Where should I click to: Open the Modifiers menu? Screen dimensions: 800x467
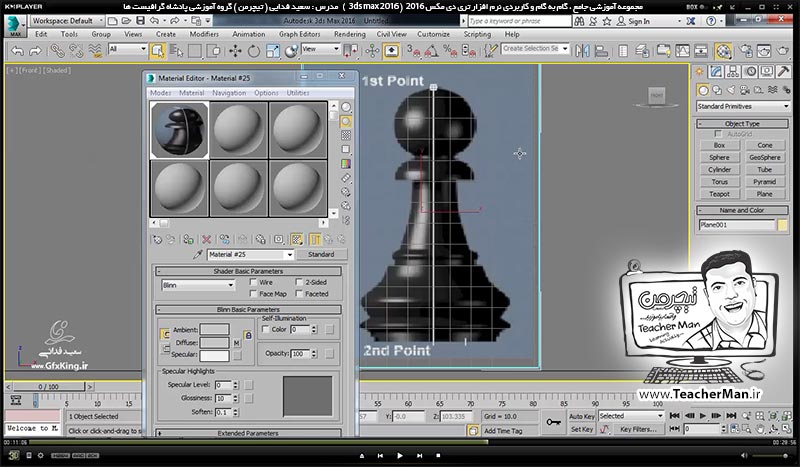pyautogui.click(x=204, y=34)
